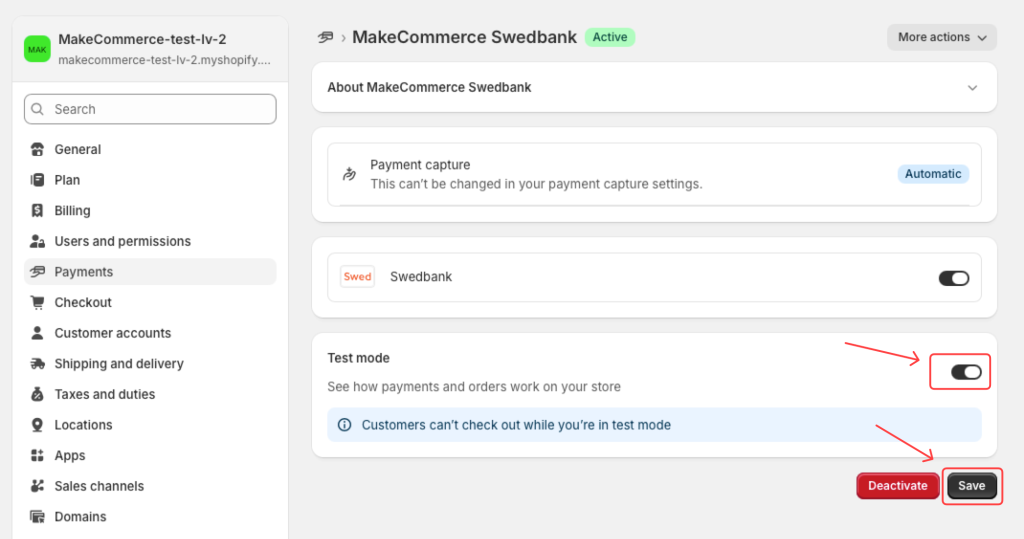Screen dimensions: 1024x539
Task: Click the Users and permissions icon
Action: (38, 242)
